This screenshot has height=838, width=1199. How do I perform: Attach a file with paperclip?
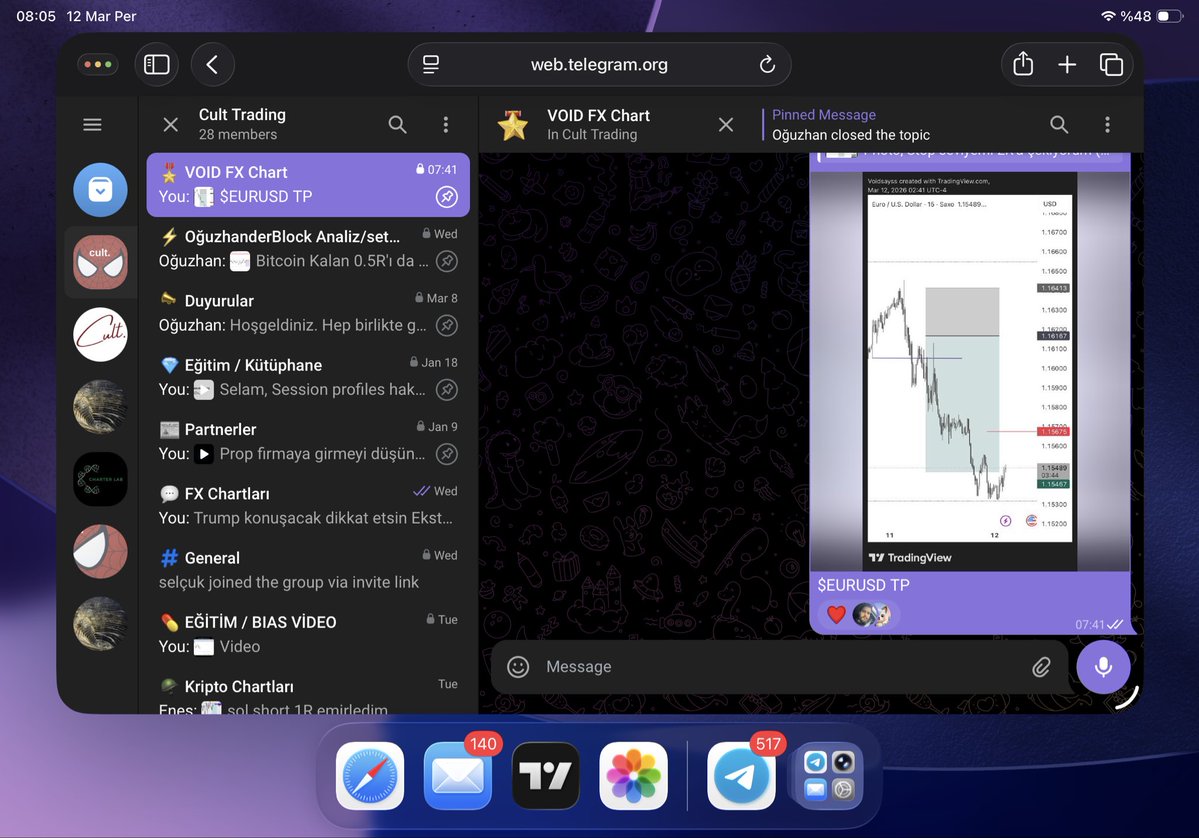[x=1041, y=667]
